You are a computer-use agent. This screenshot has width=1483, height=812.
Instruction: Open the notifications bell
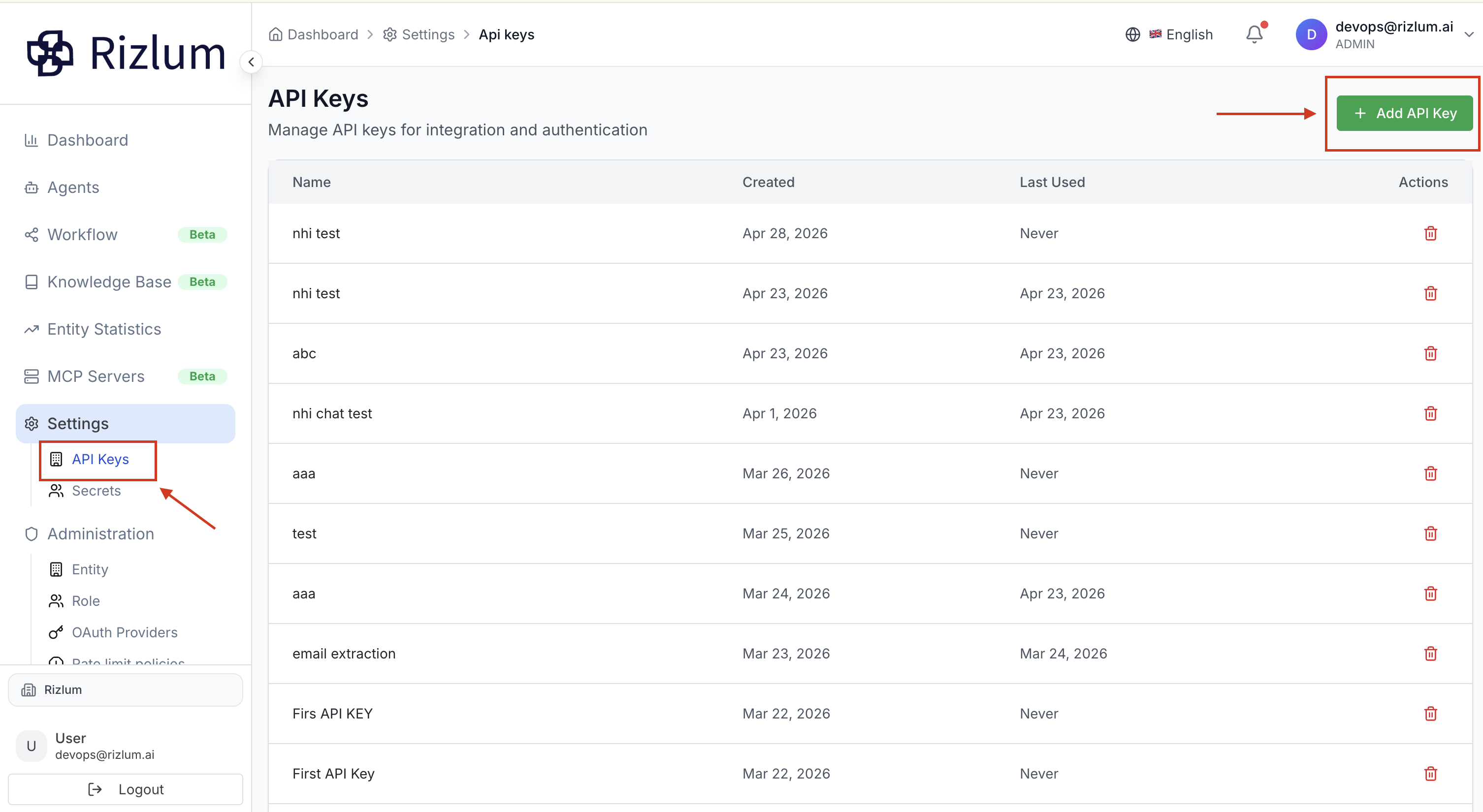[x=1255, y=34]
